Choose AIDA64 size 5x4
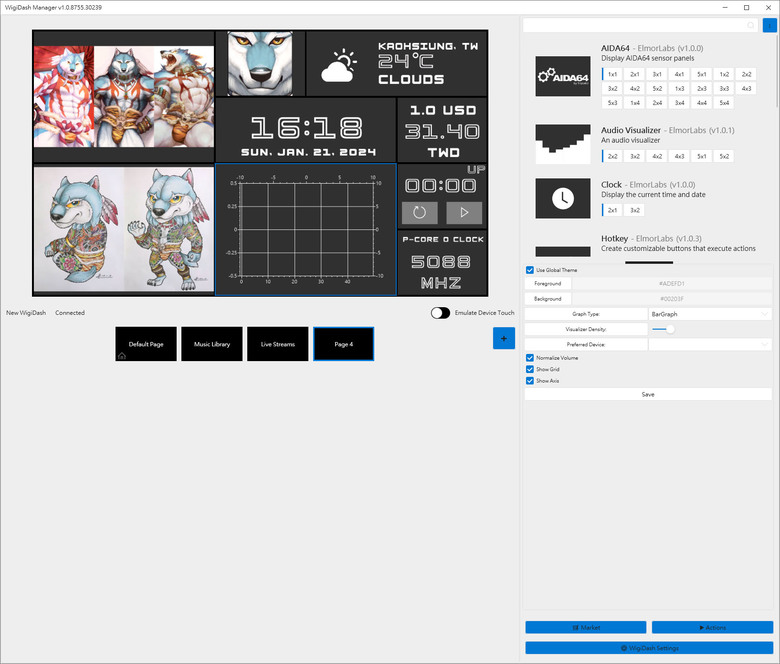The width and height of the screenshot is (780, 664). coord(724,103)
